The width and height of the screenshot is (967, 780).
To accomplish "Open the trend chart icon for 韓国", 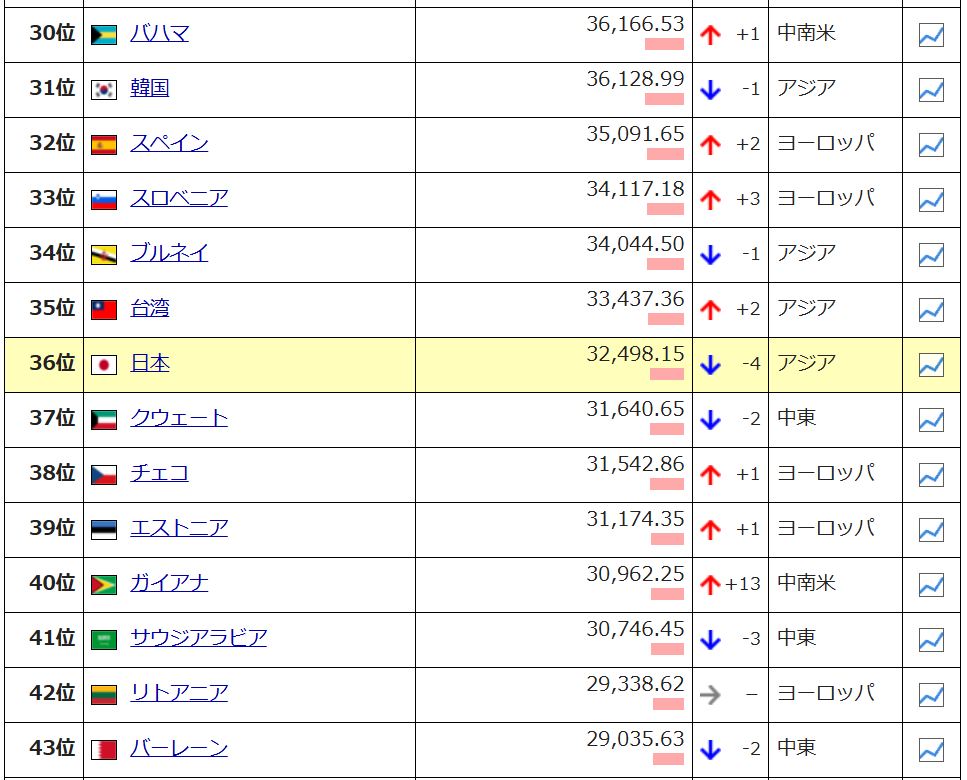I will click(x=931, y=90).
